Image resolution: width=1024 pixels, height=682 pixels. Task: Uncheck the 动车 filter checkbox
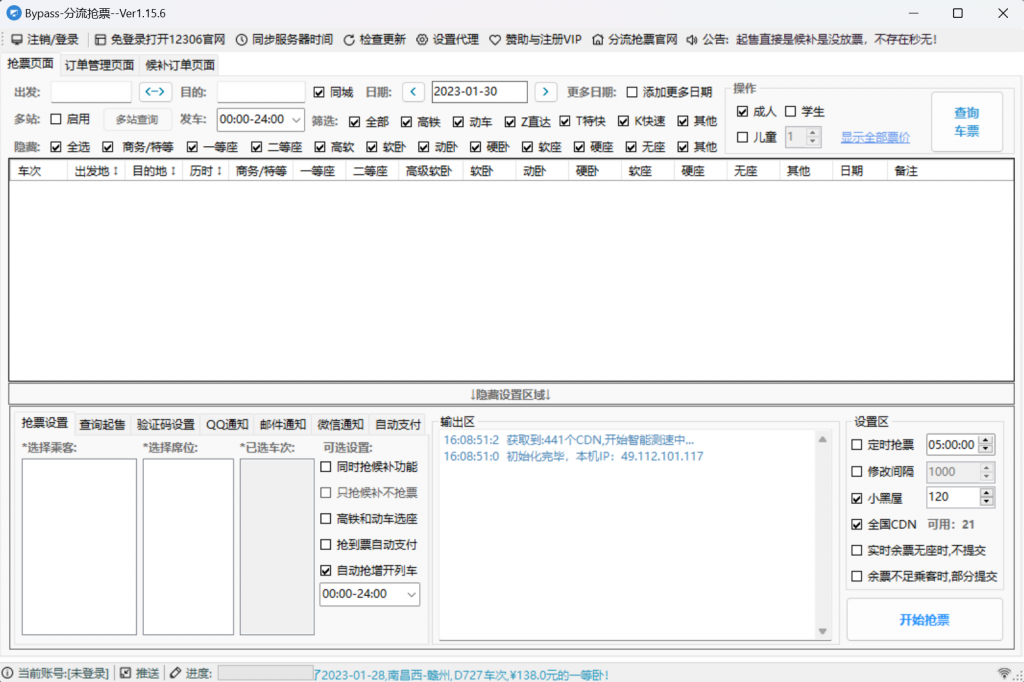pyautogui.click(x=458, y=122)
